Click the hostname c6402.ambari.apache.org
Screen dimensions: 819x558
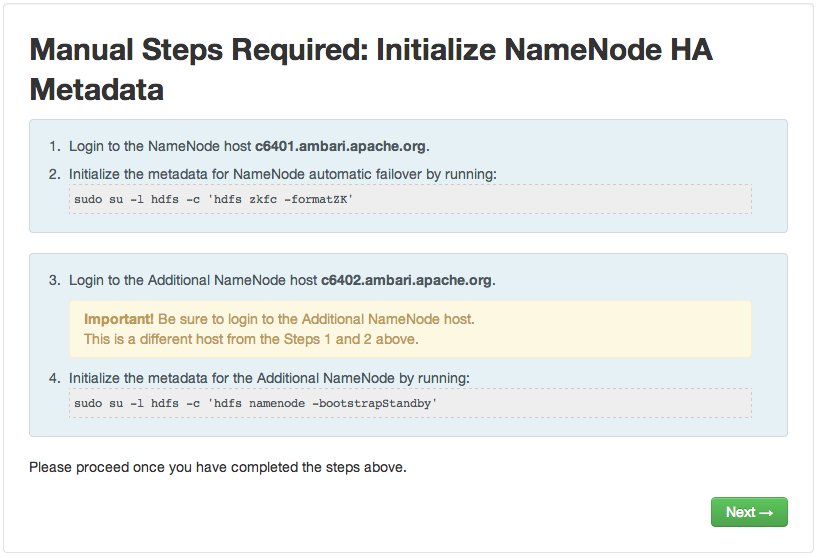point(406,281)
